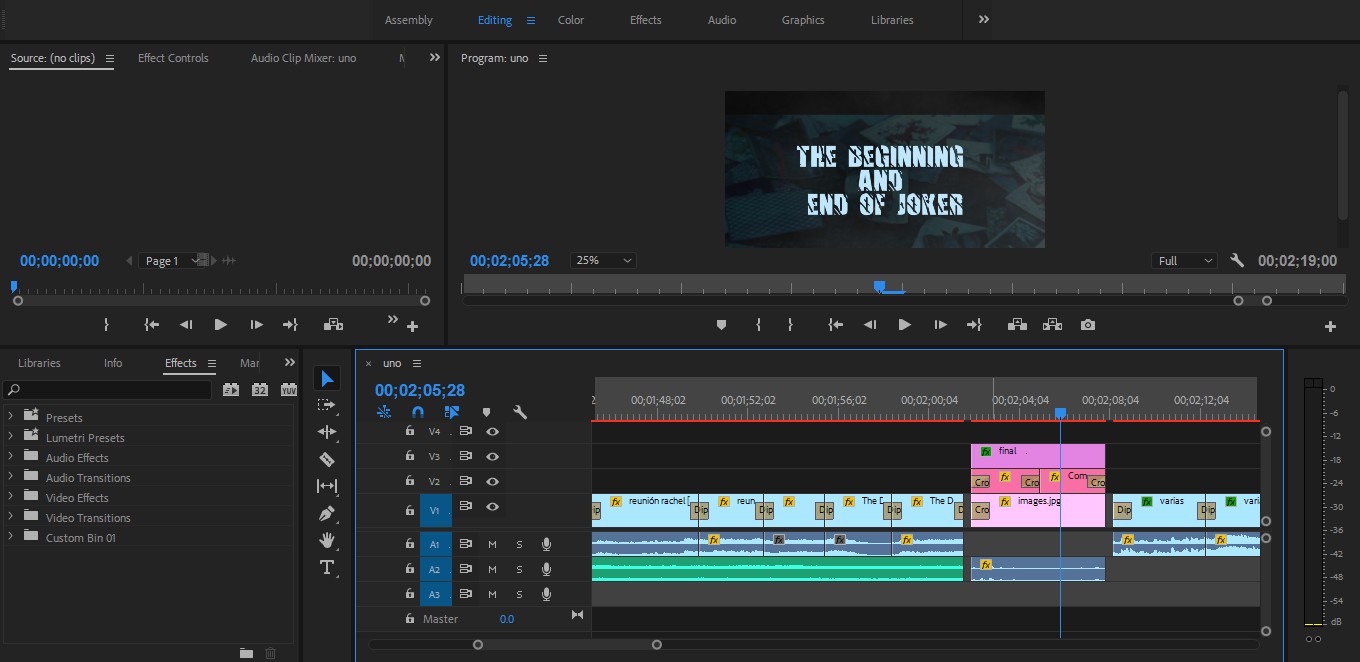Select the Razor tool
The width and height of the screenshot is (1360, 662).
(x=327, y=459)
